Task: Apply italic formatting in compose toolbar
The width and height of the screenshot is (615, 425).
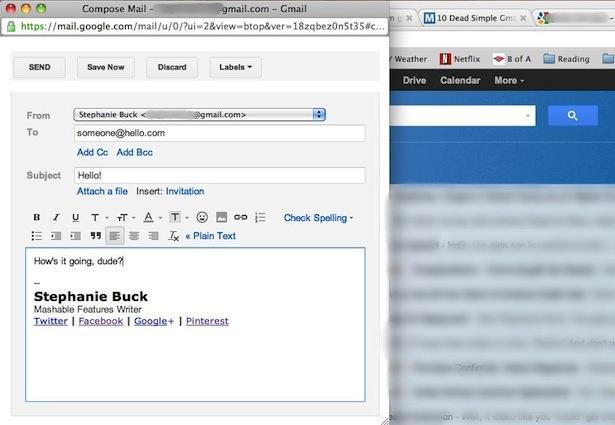Action: [56, 217]
